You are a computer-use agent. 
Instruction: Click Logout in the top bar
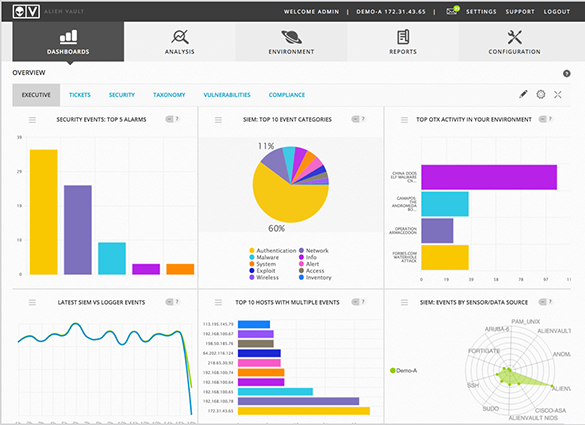[557, 12]
